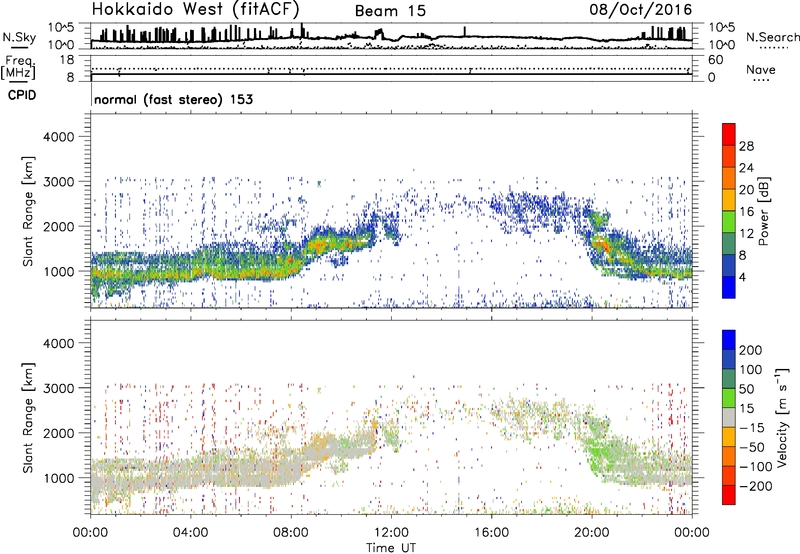The height and width of the screenshot is (554, 800).
Task: Click the "18" frequency axis value
Action: tap(67, 60)
